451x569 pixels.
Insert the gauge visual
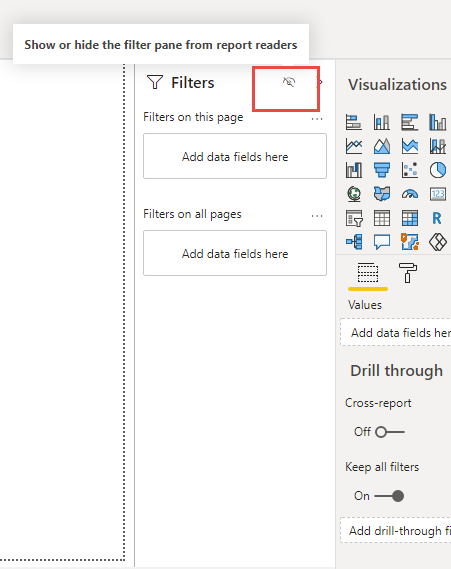[410, 194]
